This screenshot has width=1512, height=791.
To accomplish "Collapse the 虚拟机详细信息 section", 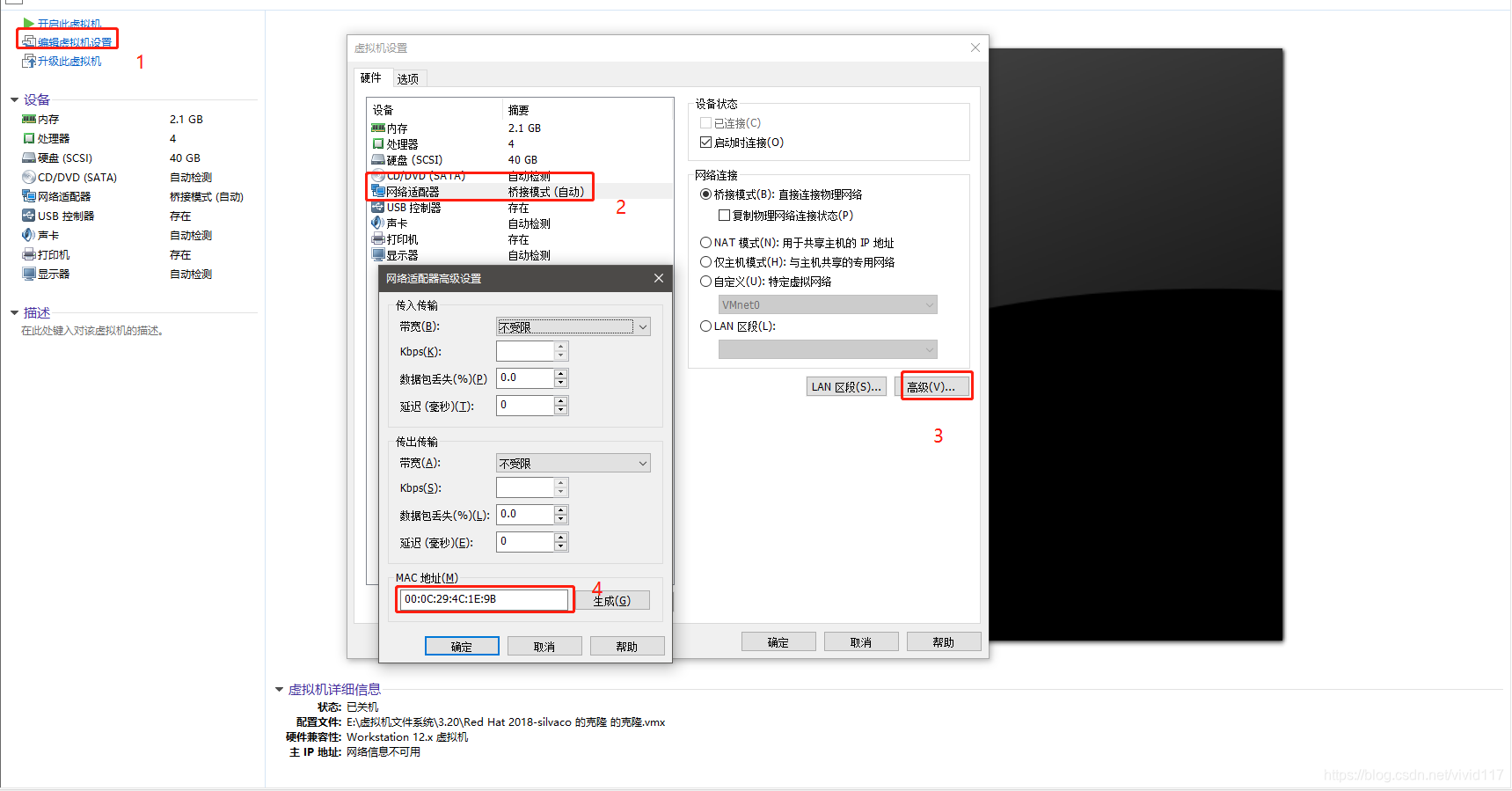I will tap(280, 689).
